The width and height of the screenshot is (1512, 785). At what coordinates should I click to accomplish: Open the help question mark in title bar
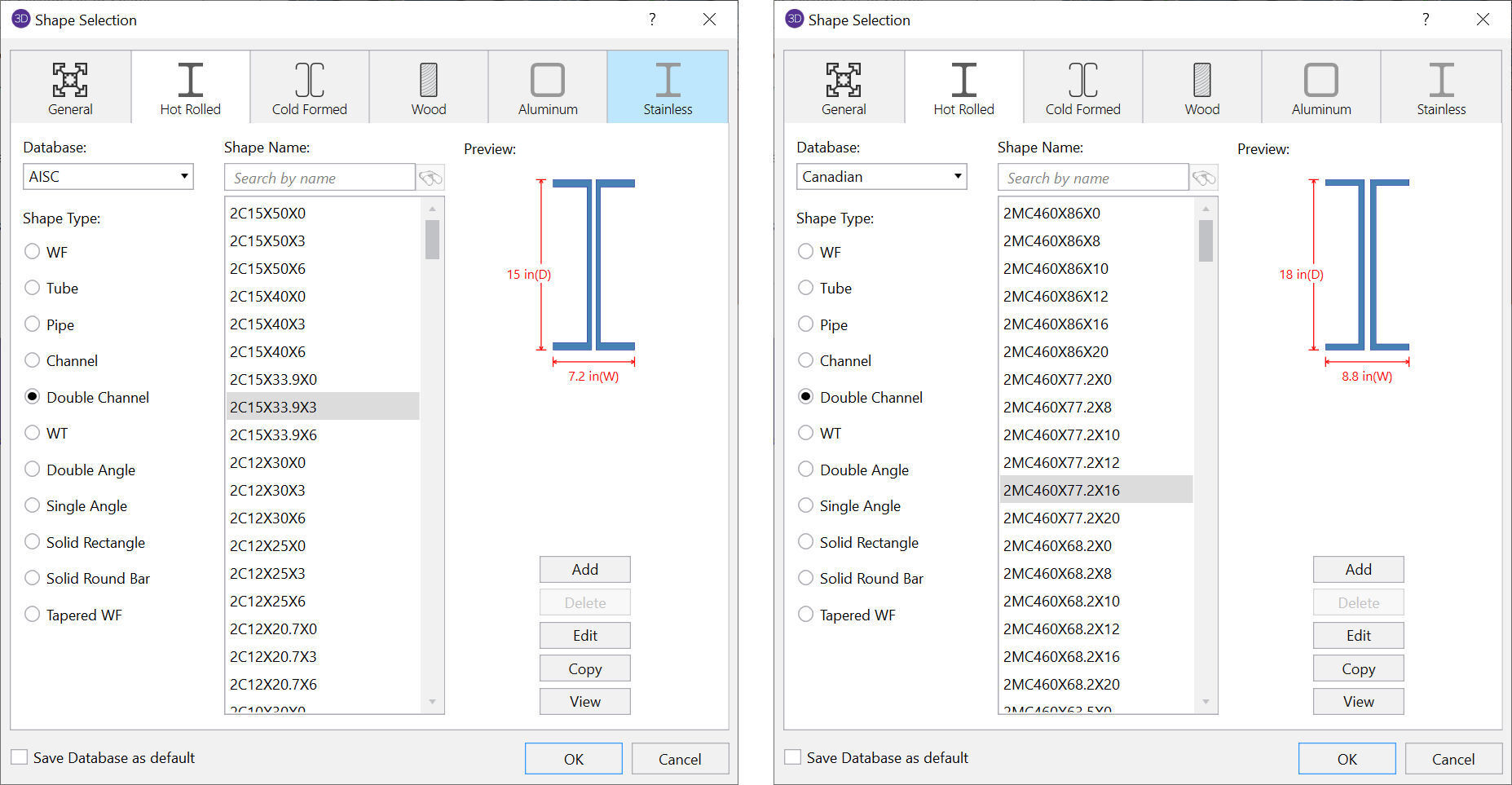[x=652, y=20]
